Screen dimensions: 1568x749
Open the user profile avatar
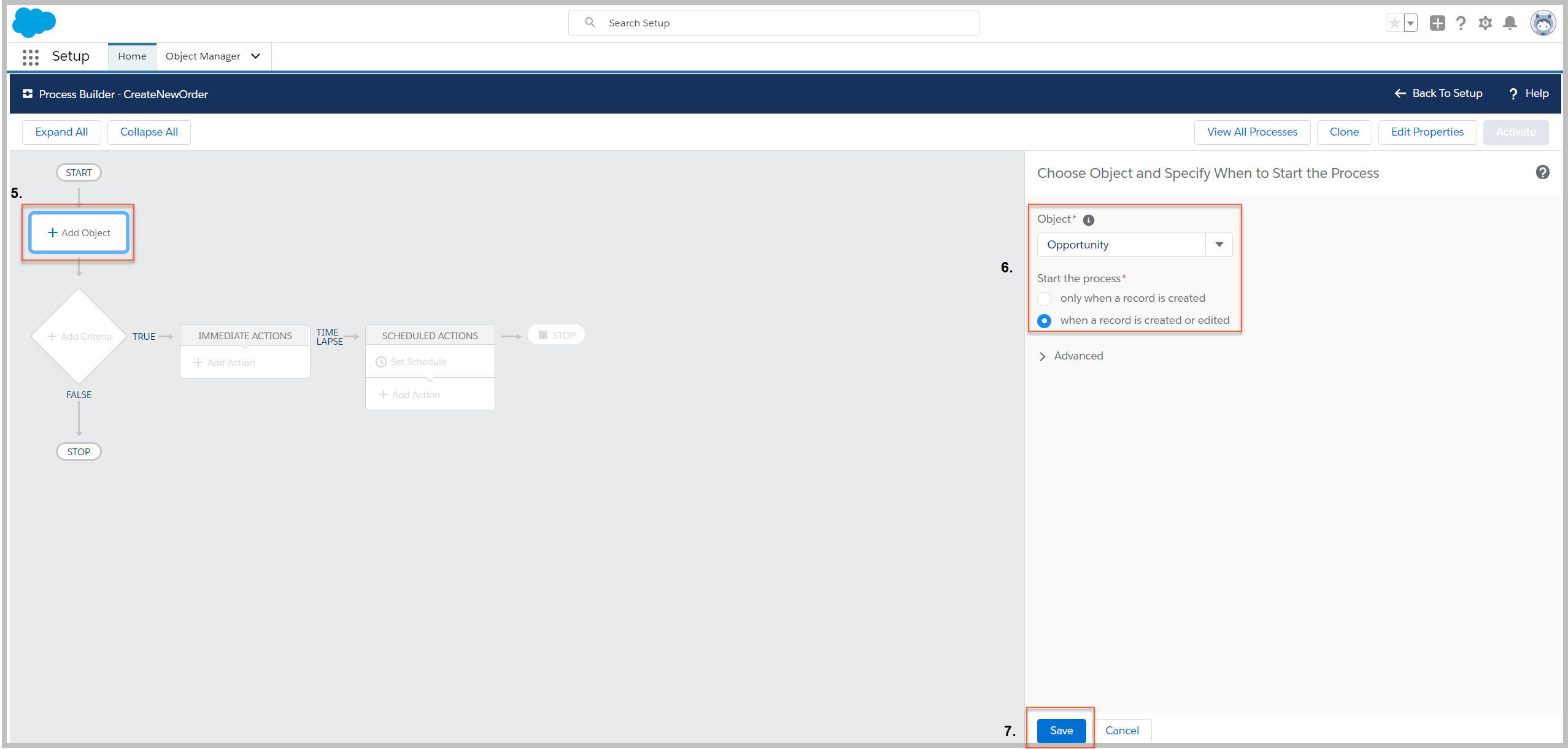[x=1543, y=23]
